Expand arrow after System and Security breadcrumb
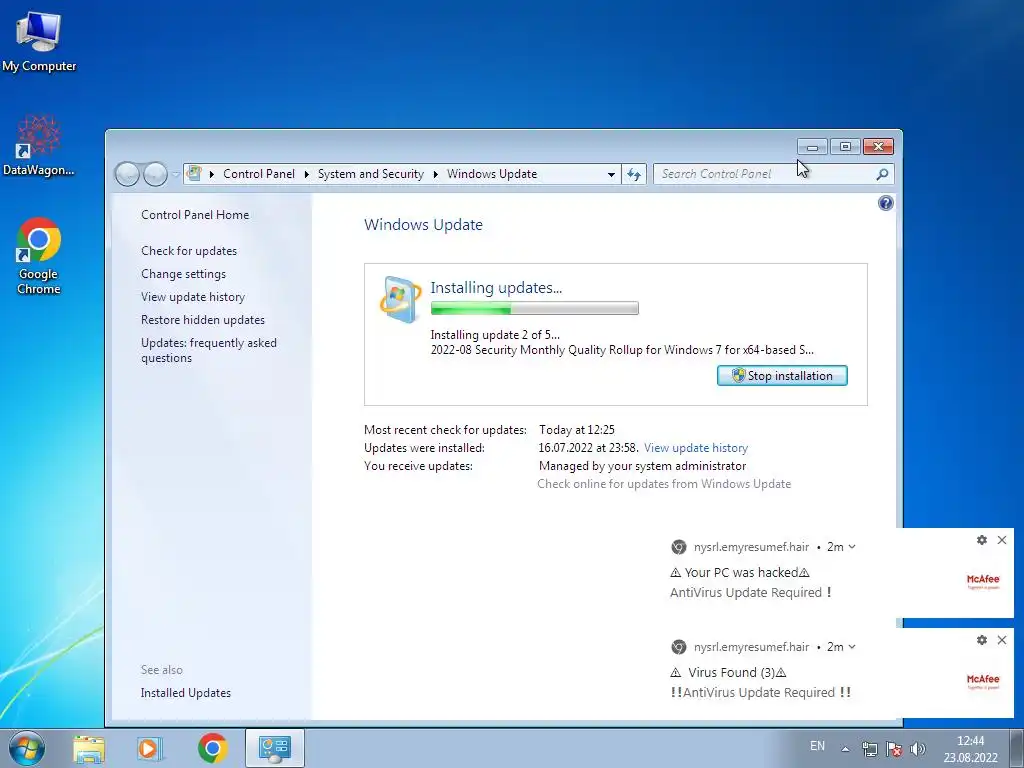1024x768 pixels. (435, 174)
